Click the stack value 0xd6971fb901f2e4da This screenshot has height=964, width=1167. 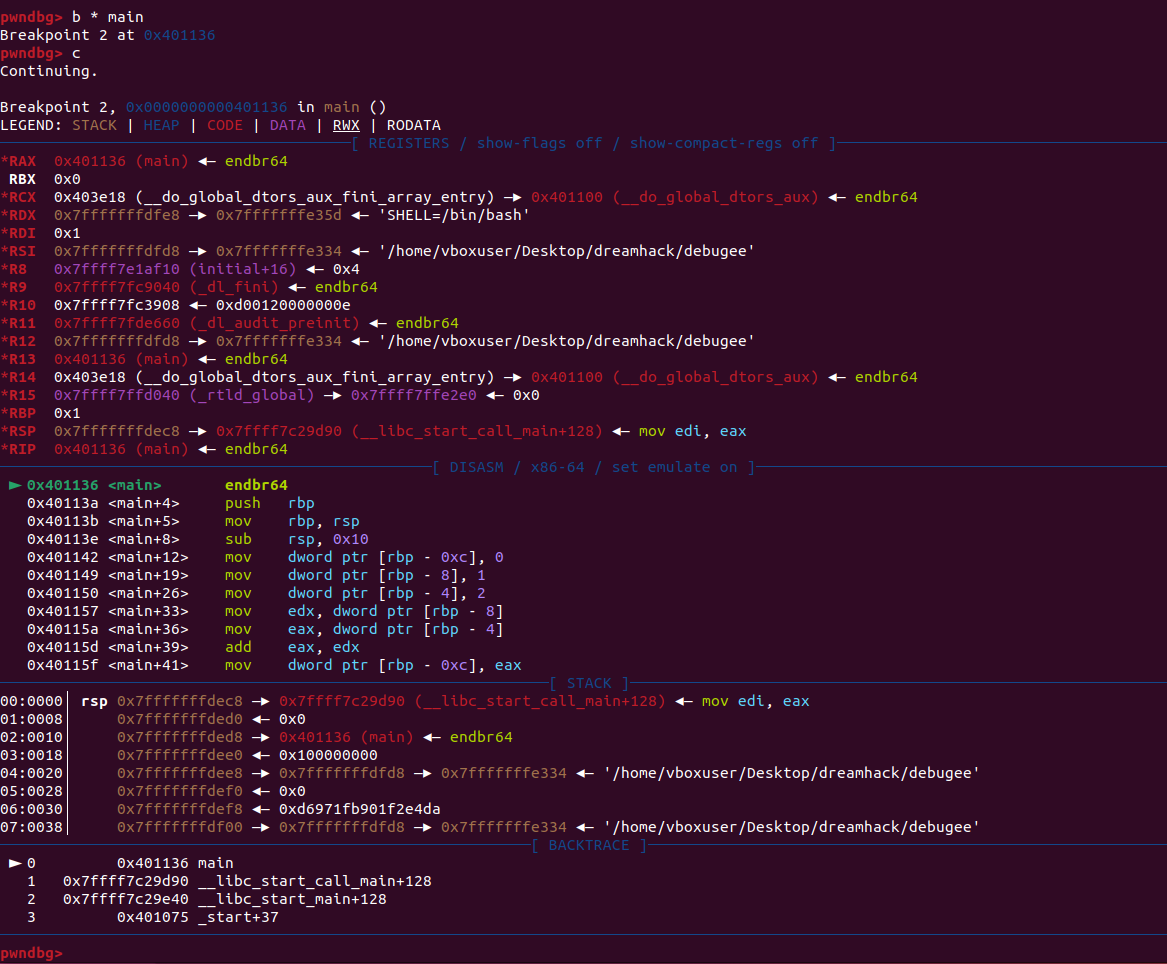pyautogui.click(x=359, y=809)
